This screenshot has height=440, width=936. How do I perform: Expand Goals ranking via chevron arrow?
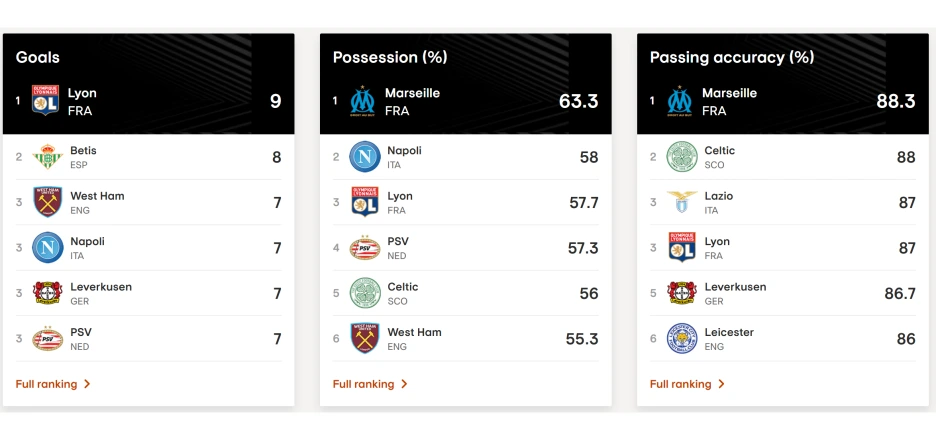coord(87,384)
